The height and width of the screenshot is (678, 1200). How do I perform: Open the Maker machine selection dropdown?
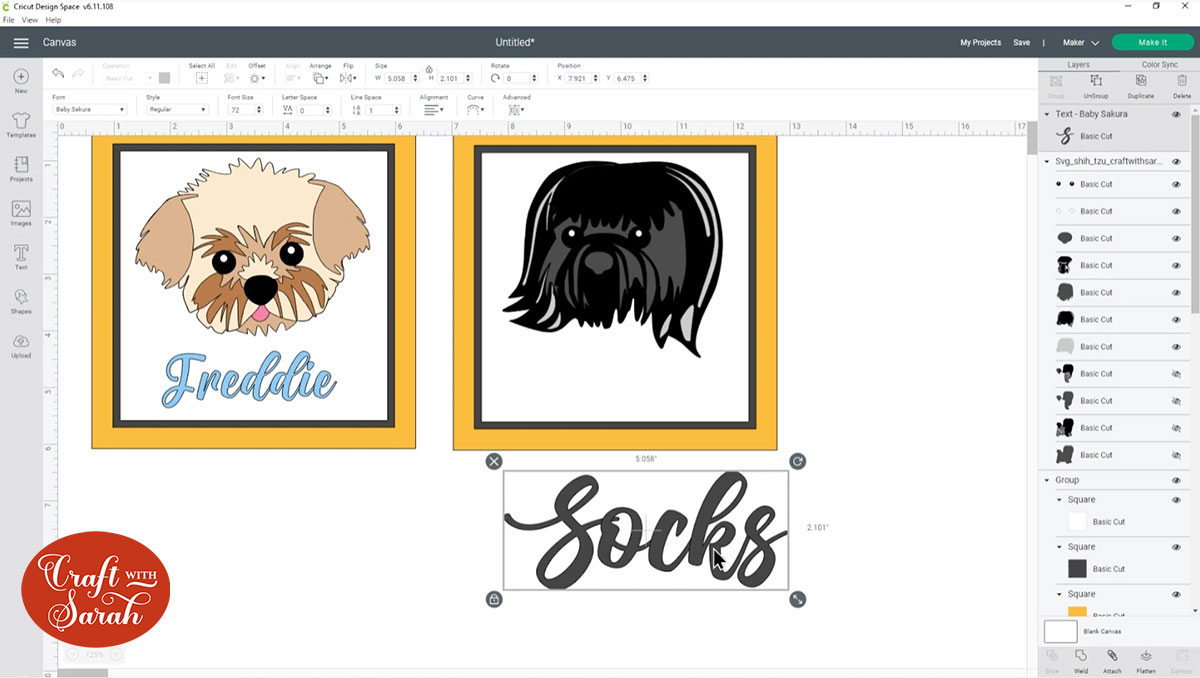tap(1080, 43)
